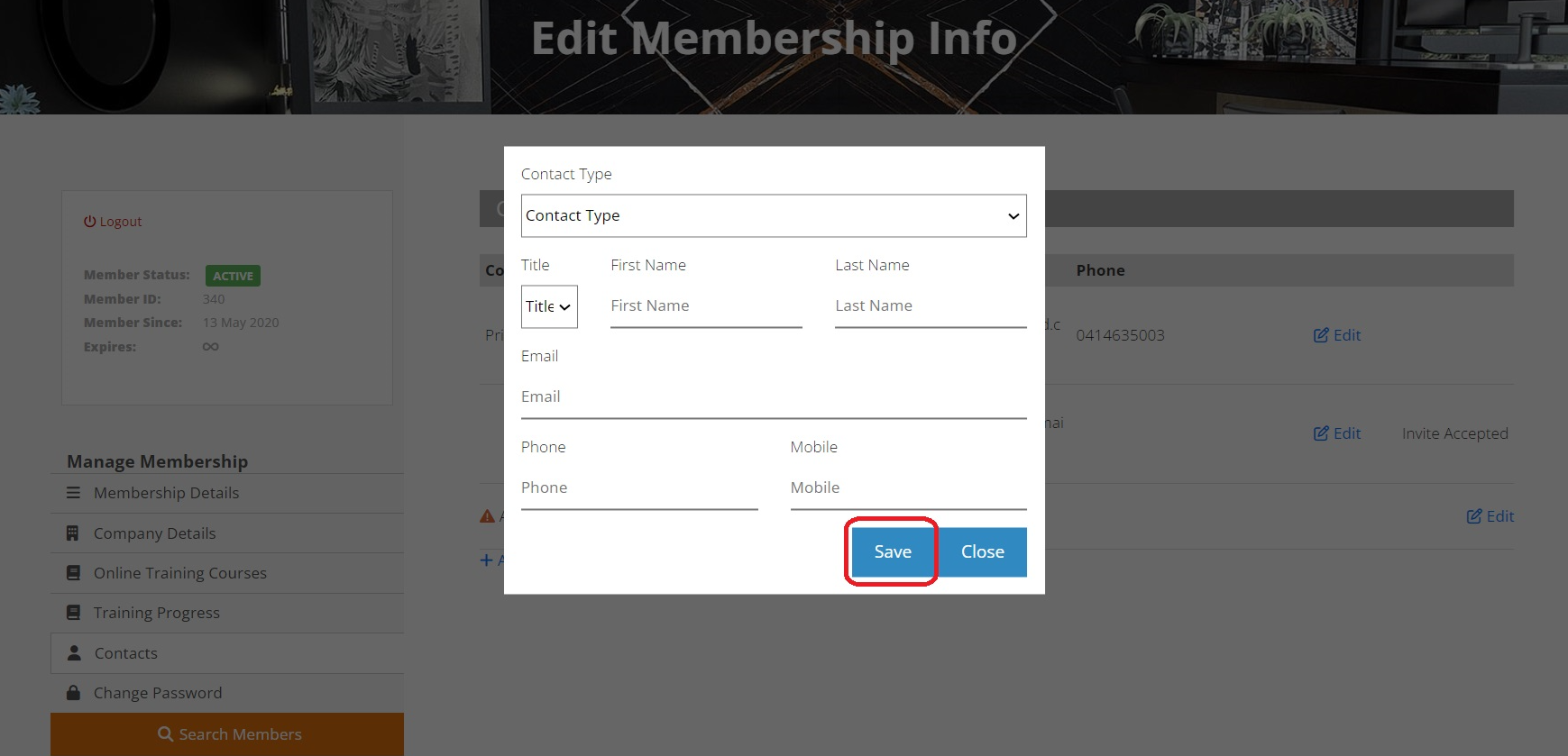The height and width of the screenshot is (756, 1568).
Task: Click into the Last Name field
Action: tap(930, 306)
